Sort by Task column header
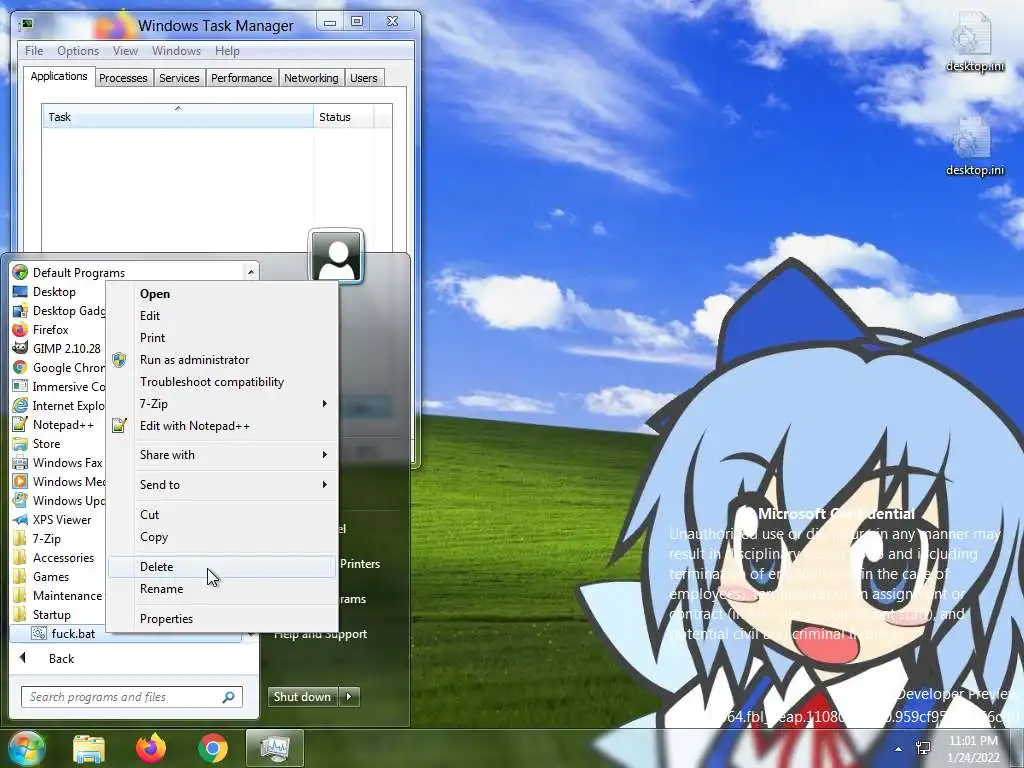1024x768 pixels. [178, 117]
